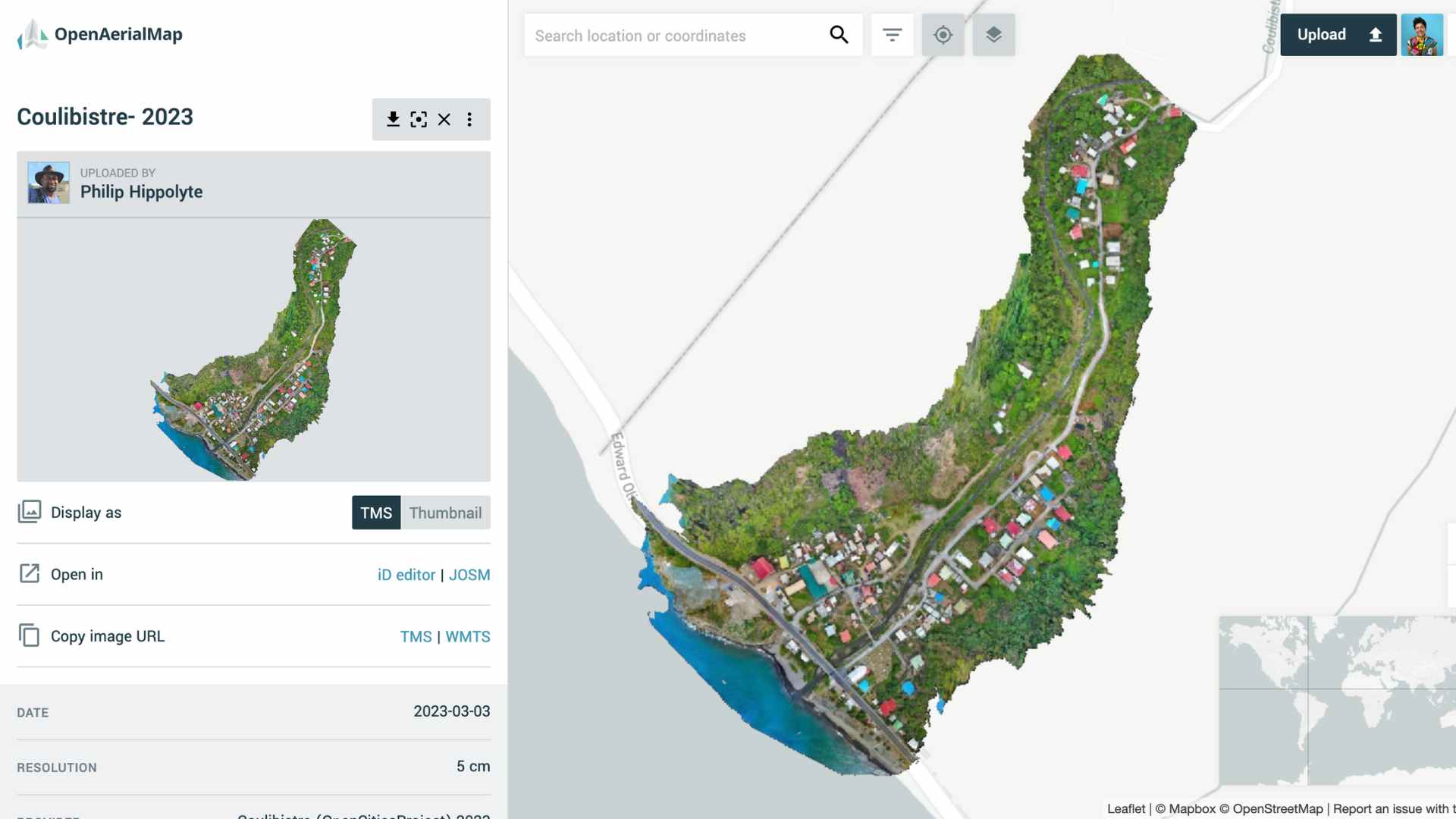Screen dimensions: 1456x819
Task: Select TMS copy image URL
Action: pyautogui.click(x=415, y=635)
